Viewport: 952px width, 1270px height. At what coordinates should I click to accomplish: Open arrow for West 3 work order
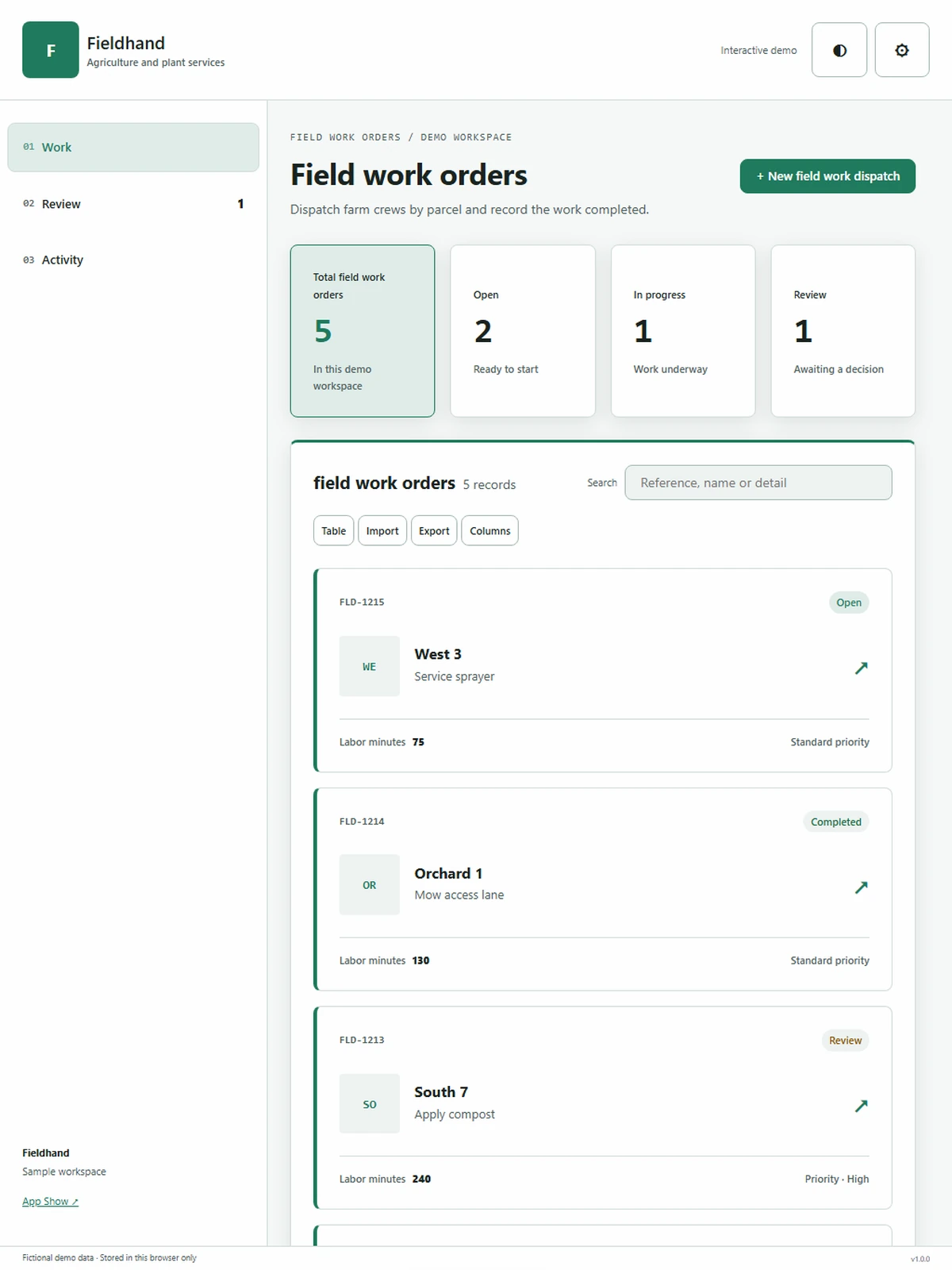[861, 668]
